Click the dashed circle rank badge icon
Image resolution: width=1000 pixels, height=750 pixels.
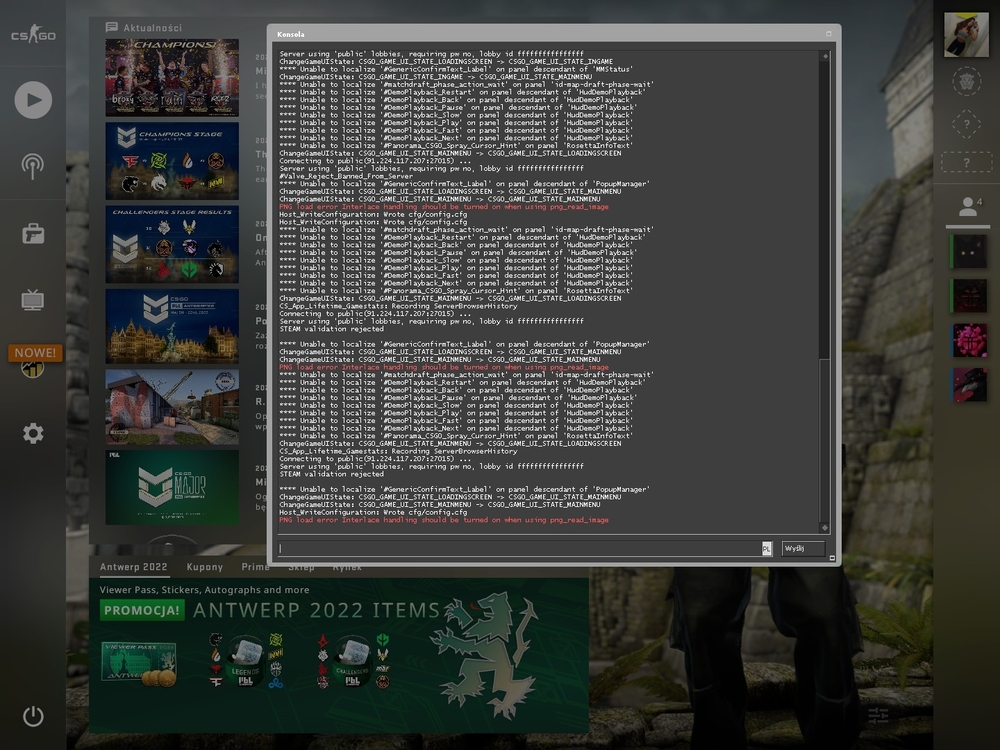(966, 82)
